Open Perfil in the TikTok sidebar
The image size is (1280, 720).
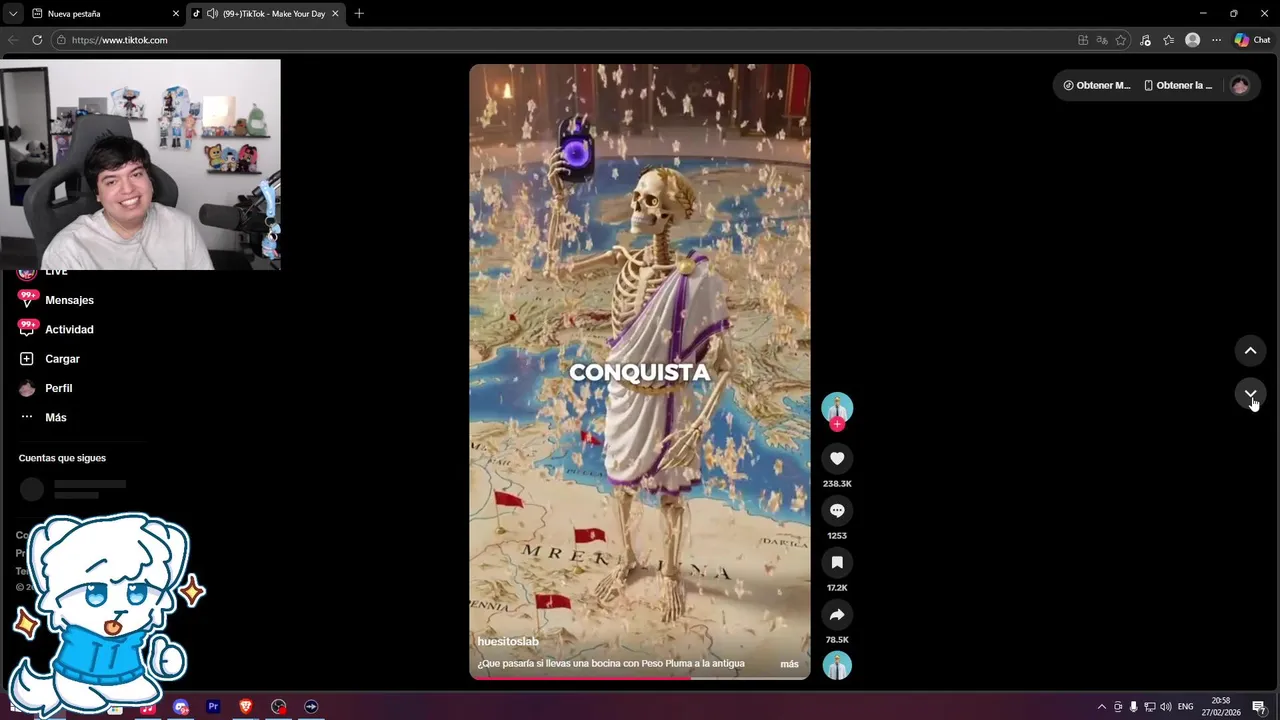pos(58,388)
